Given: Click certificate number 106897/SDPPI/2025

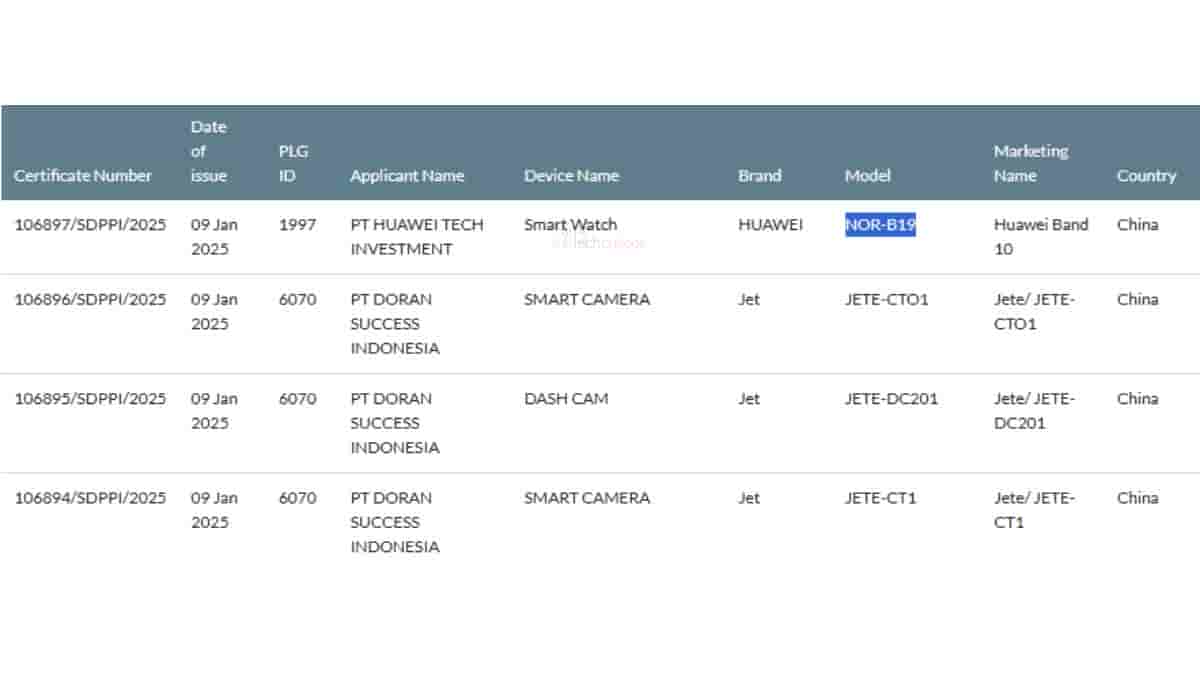Looking at the screenshot, I should coord(90,225).
